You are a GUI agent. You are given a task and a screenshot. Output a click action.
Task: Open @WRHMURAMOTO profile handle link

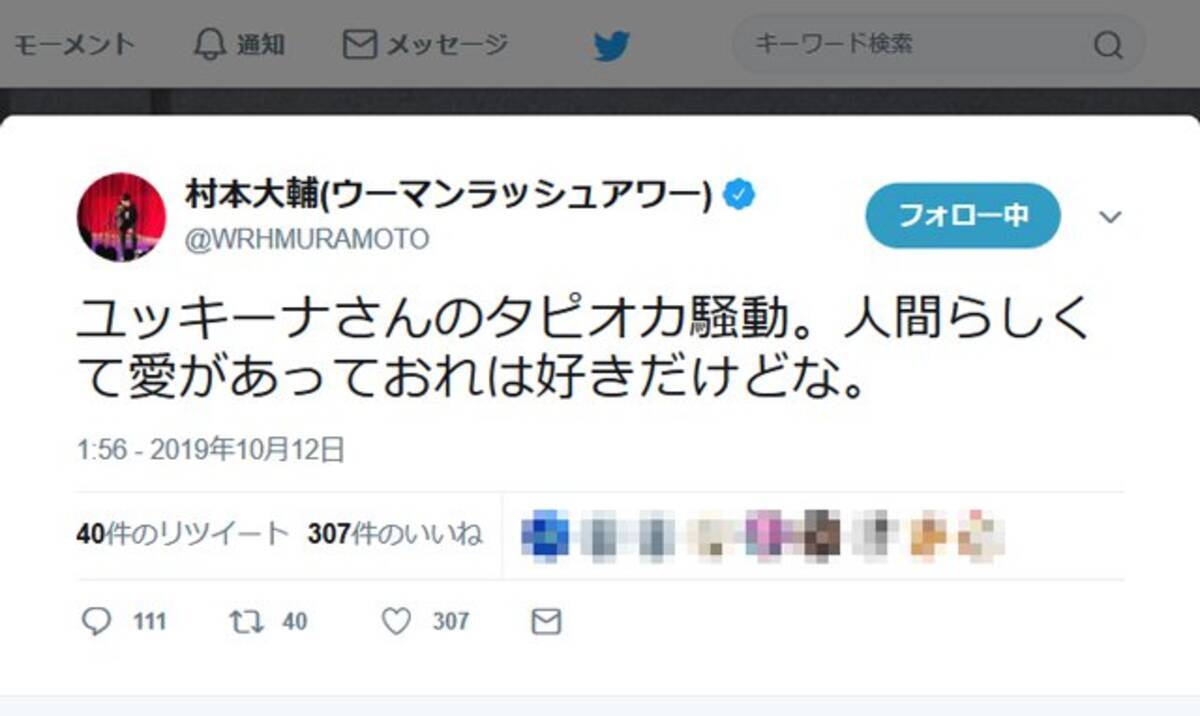tap(307, 240)
